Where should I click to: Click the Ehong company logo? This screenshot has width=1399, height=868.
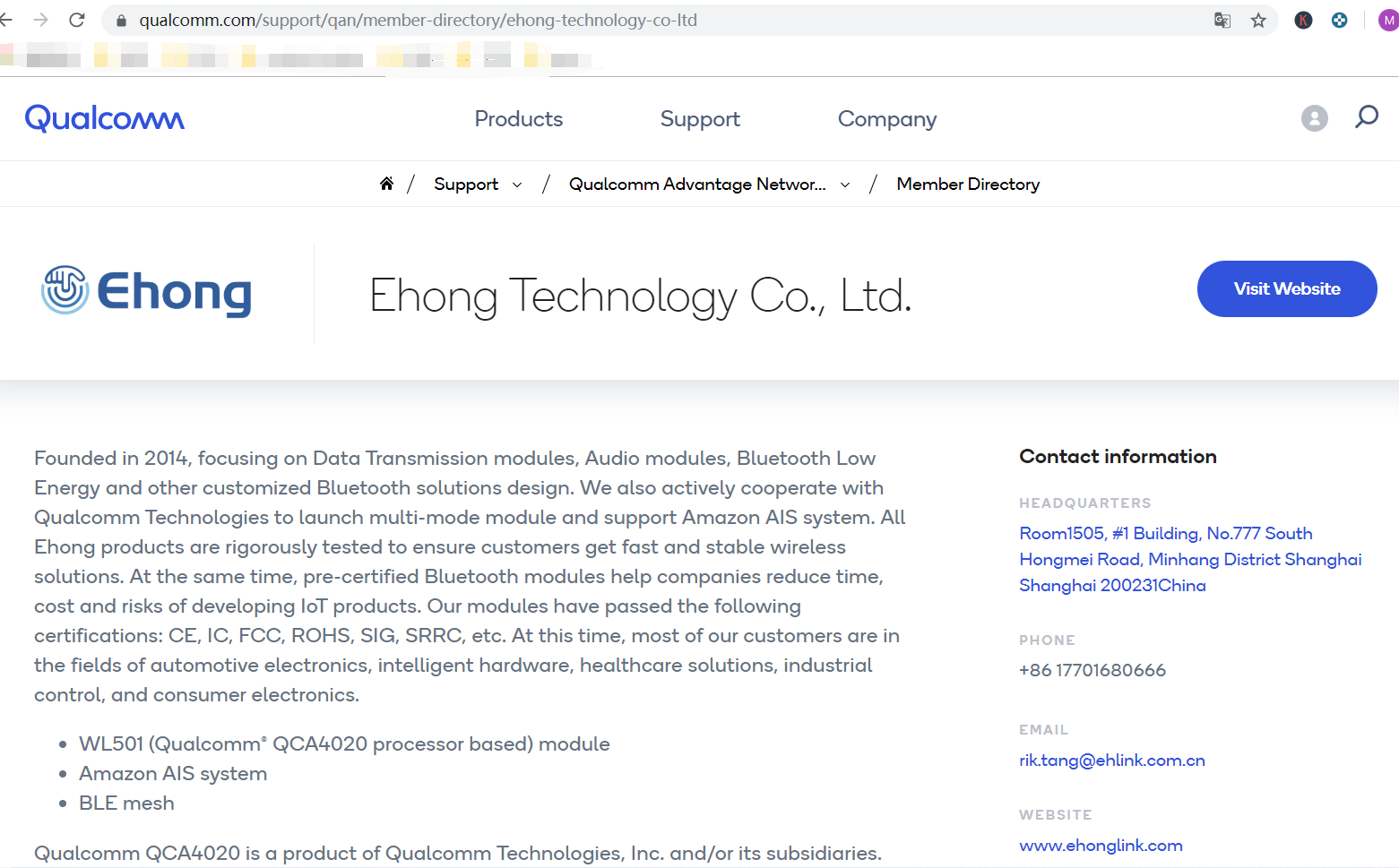click(147, 291)
